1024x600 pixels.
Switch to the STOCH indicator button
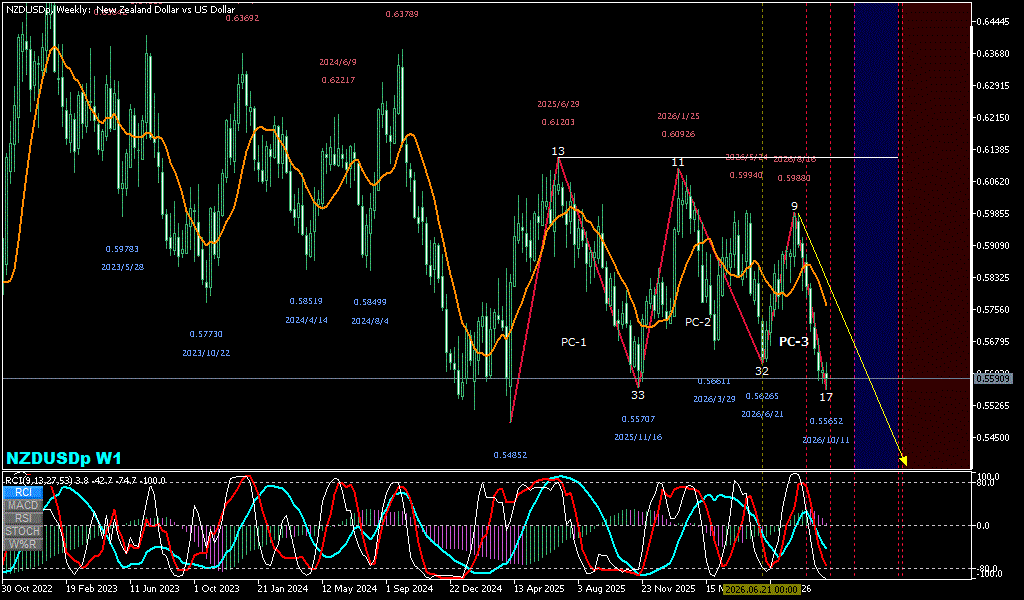click(x=23, y=531)
